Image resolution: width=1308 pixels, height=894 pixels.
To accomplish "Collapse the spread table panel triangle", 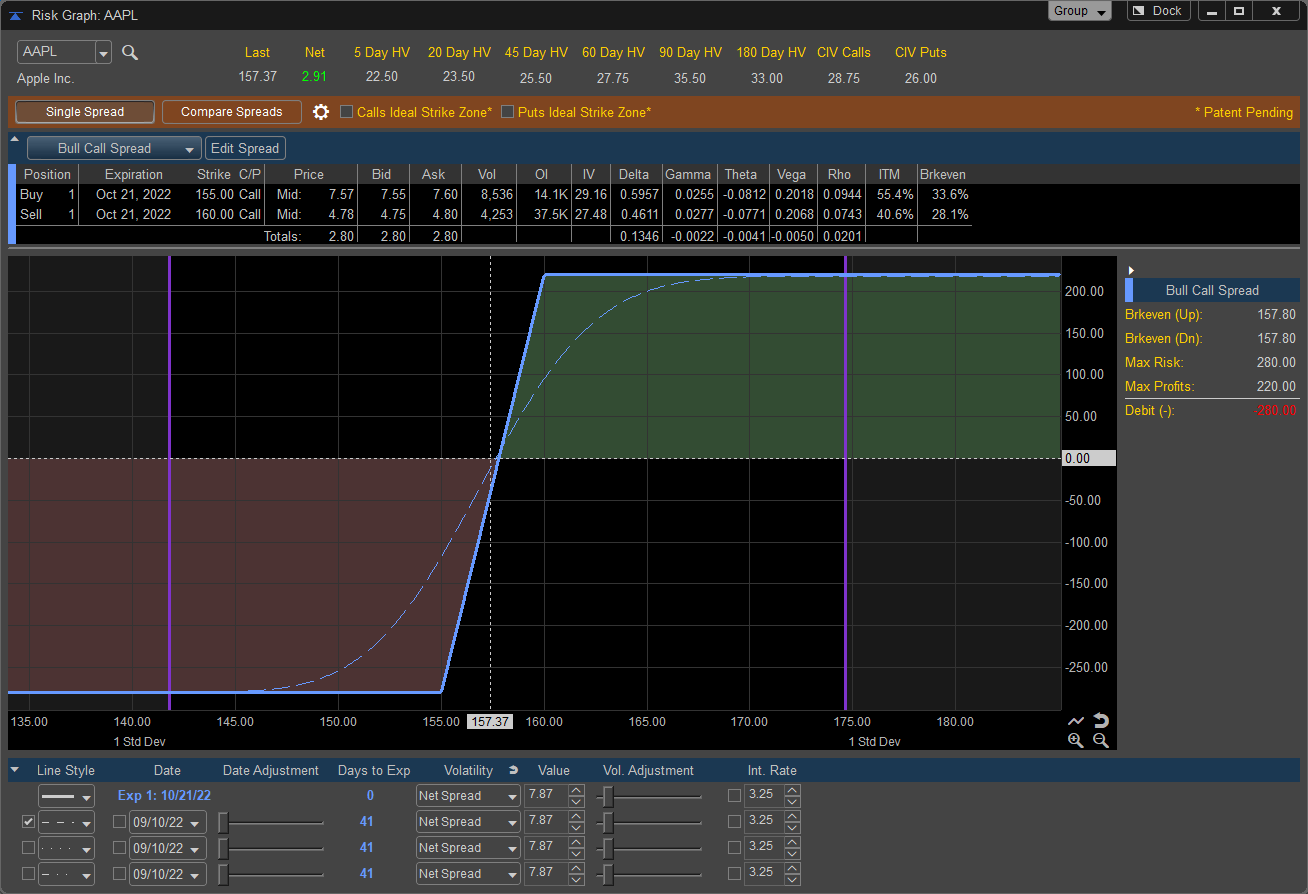I will [14, 139].
